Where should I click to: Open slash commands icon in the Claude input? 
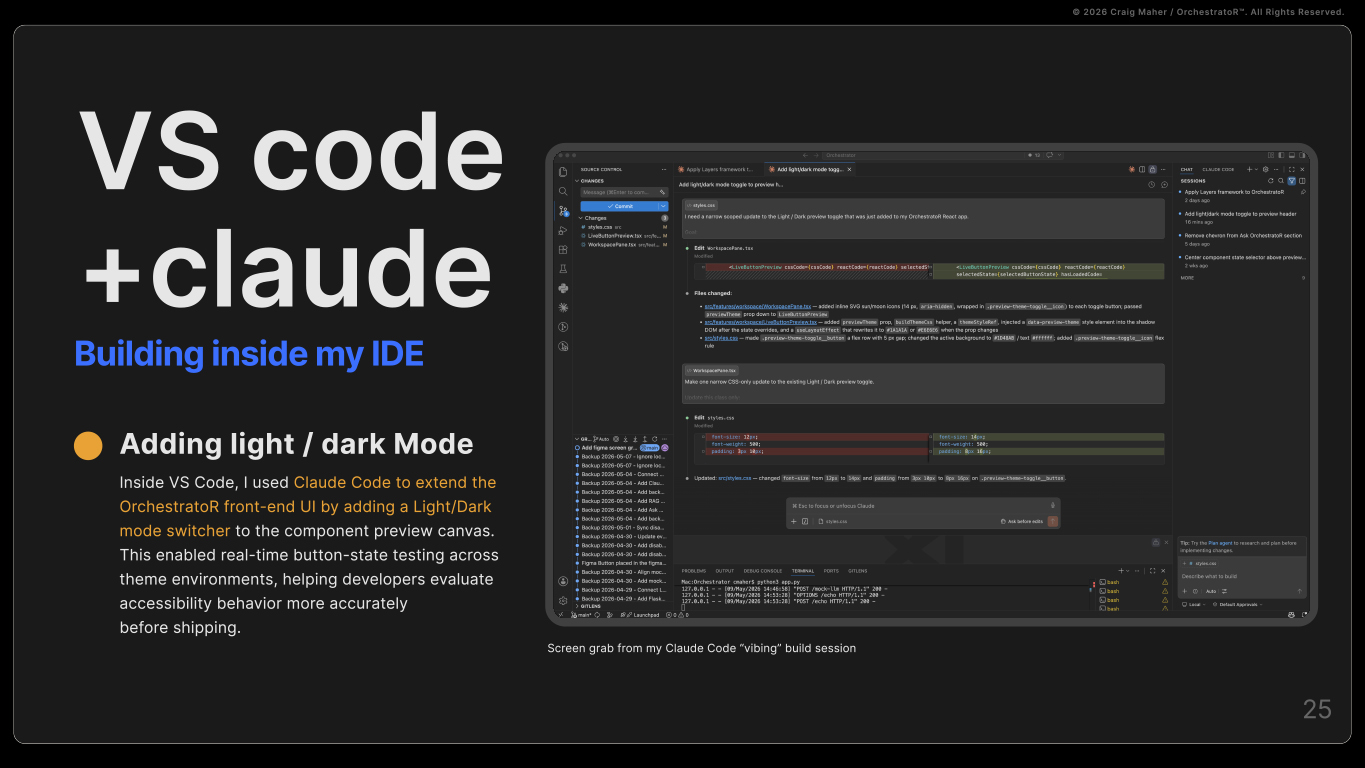click(805, 521)
